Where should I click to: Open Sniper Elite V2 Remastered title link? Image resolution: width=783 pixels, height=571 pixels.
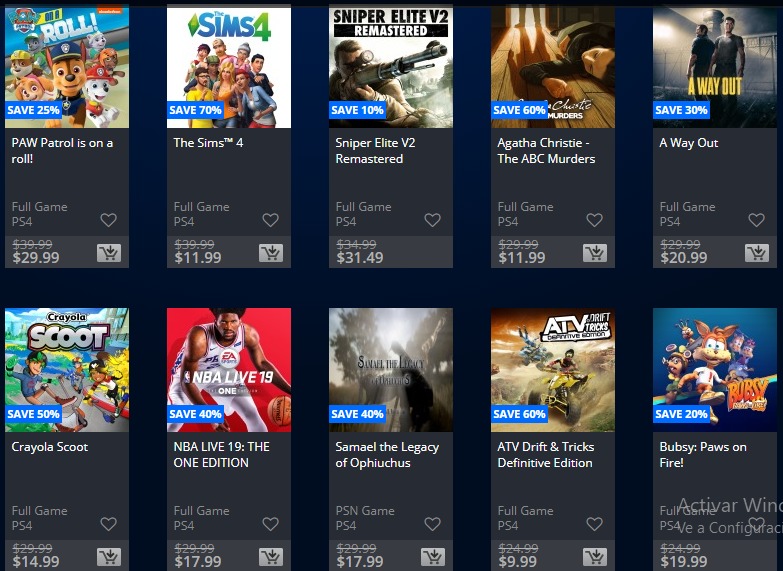click(x=375, y=151)
